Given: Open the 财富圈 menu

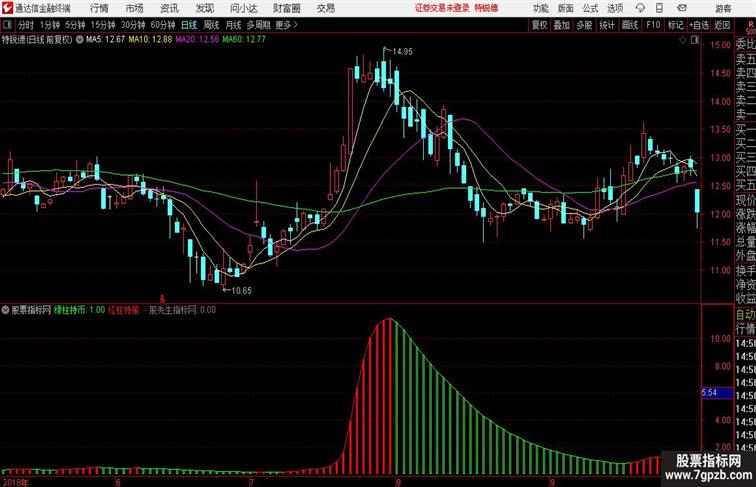Looking at the screenshot, I should [x=286, y=8].
